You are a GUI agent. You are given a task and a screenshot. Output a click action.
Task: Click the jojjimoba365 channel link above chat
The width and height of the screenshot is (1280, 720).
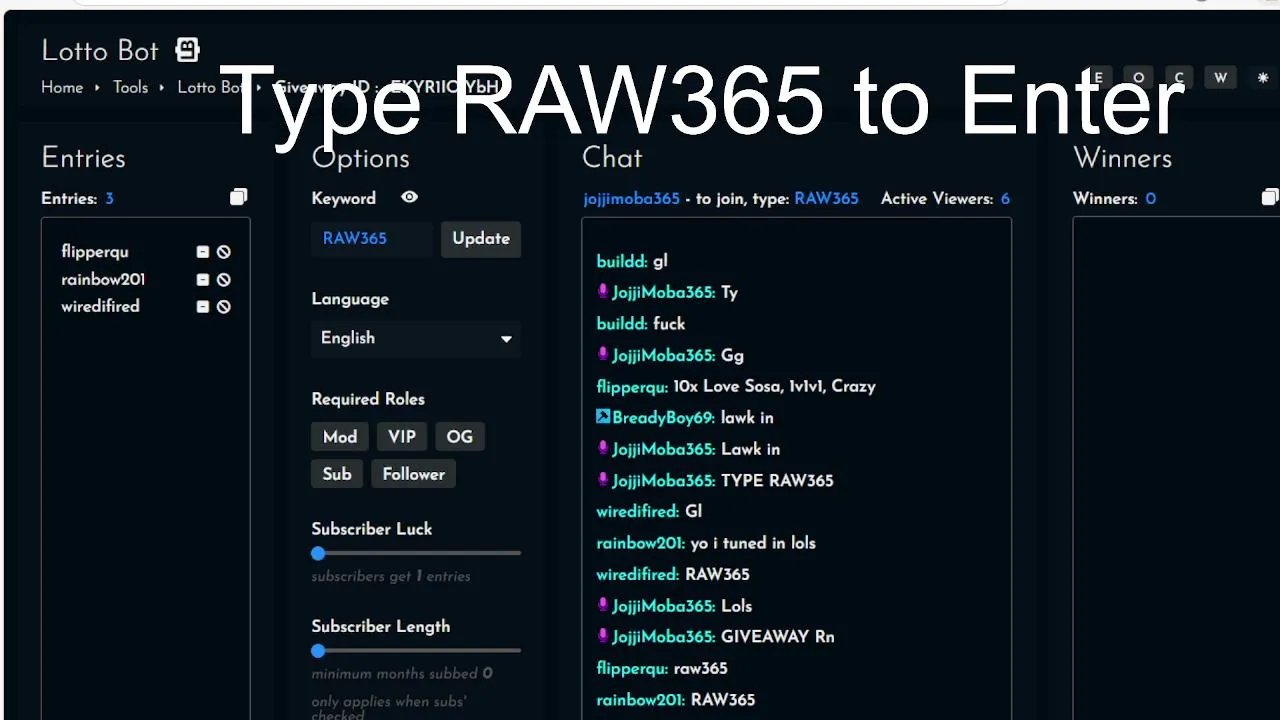[632, 199]
